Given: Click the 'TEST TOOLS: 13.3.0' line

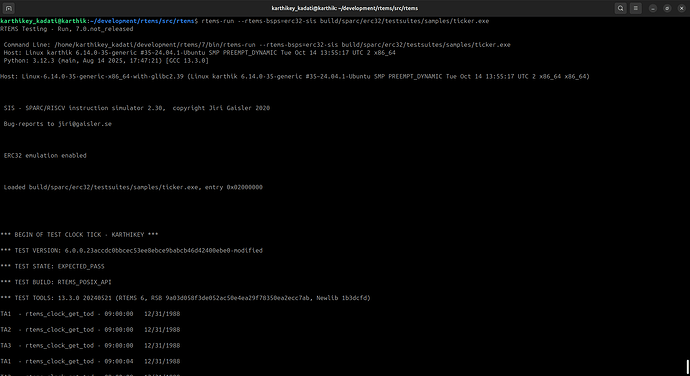Looking at the screenshot, I should (185, 298).
